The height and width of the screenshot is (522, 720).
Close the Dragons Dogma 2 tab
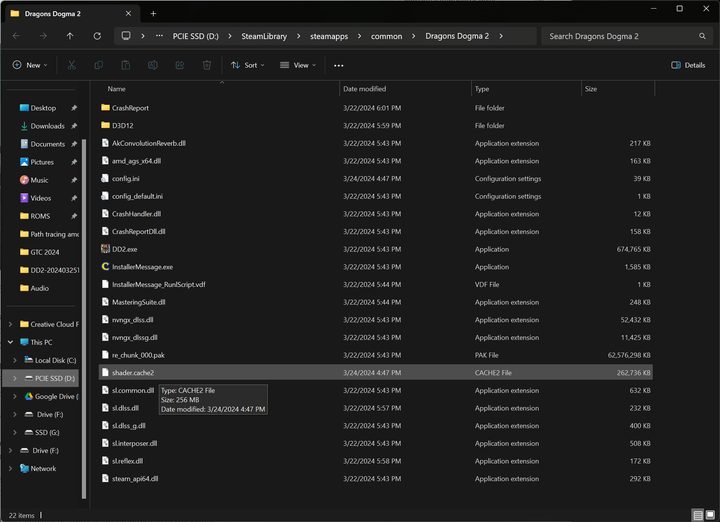click(129, 14)
